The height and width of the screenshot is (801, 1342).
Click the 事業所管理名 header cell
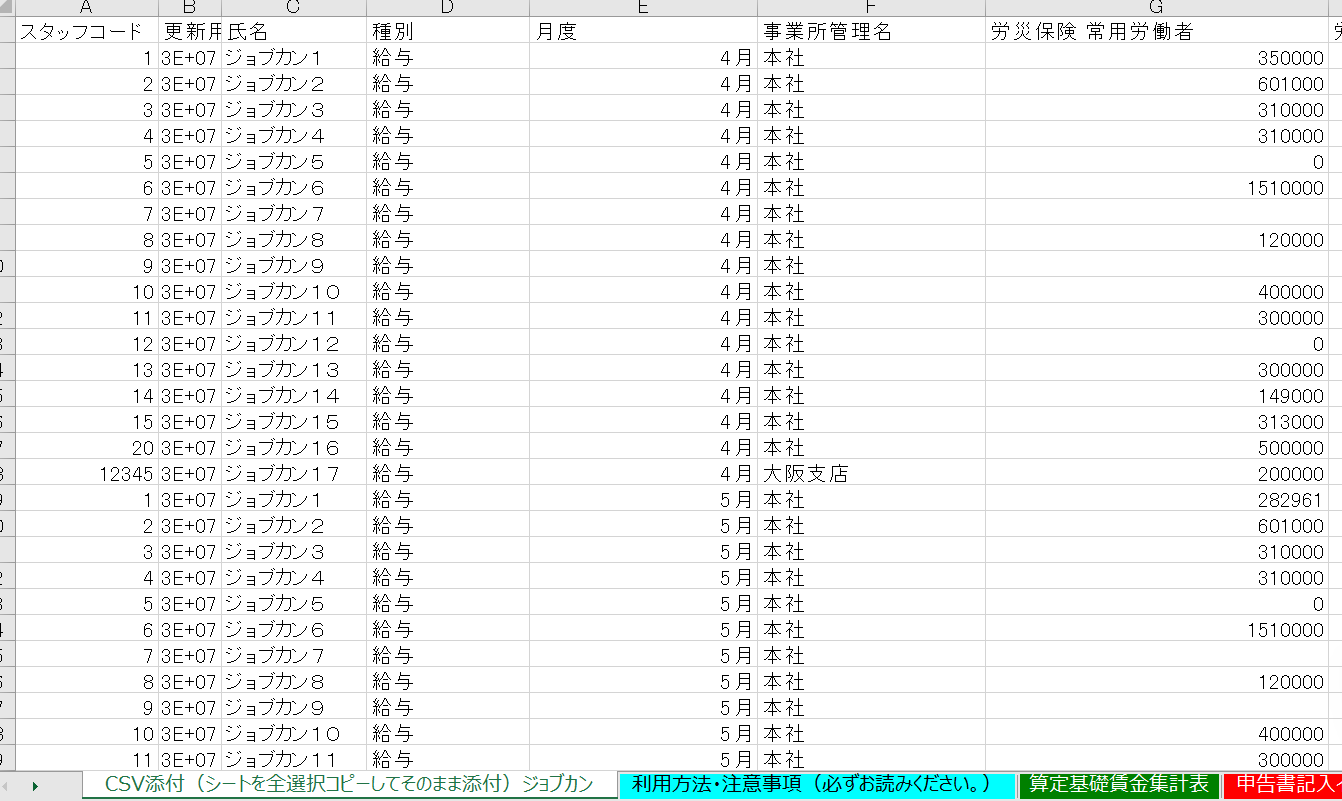coord(871,31)
